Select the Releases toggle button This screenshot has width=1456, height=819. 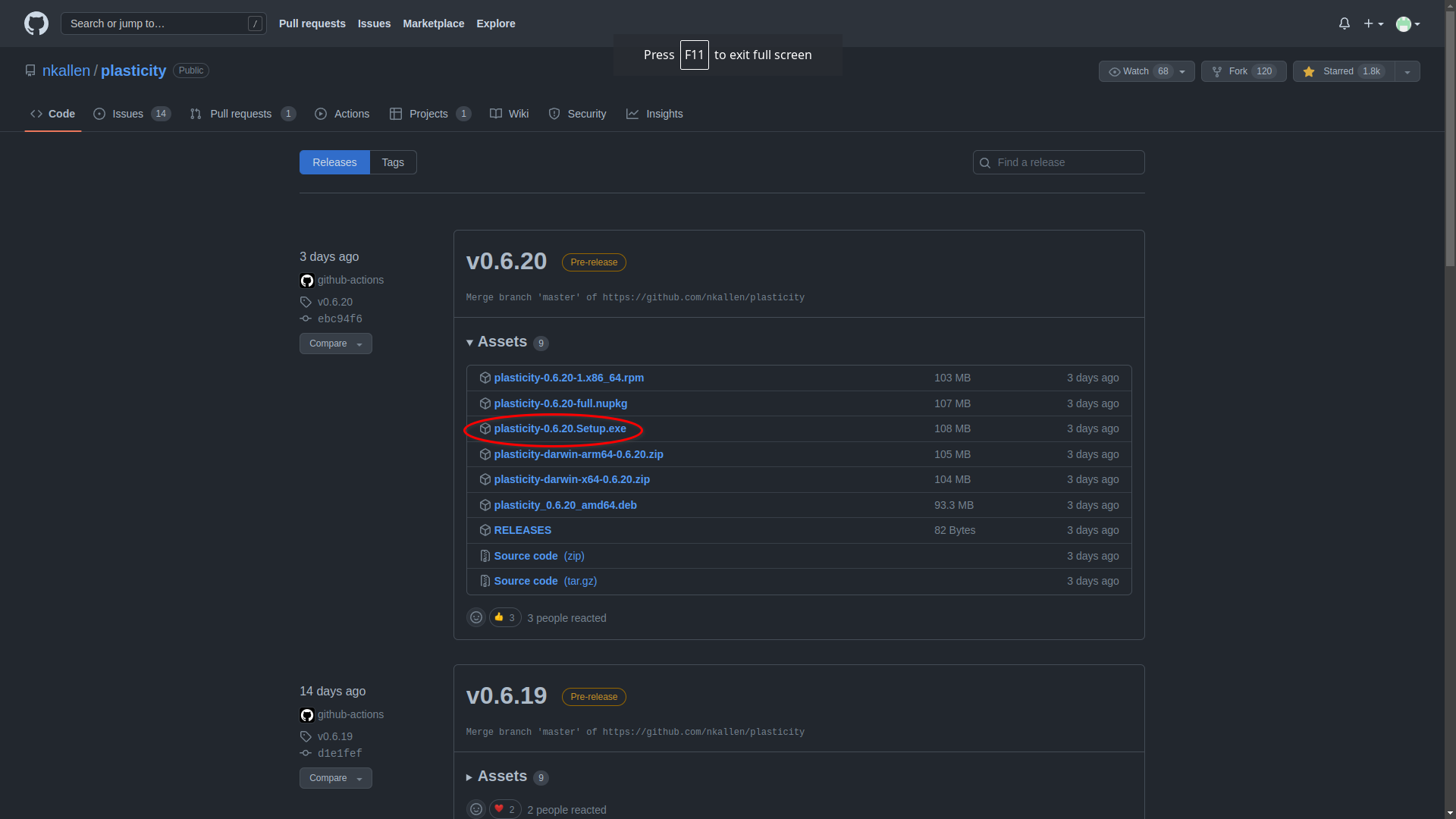334,162
